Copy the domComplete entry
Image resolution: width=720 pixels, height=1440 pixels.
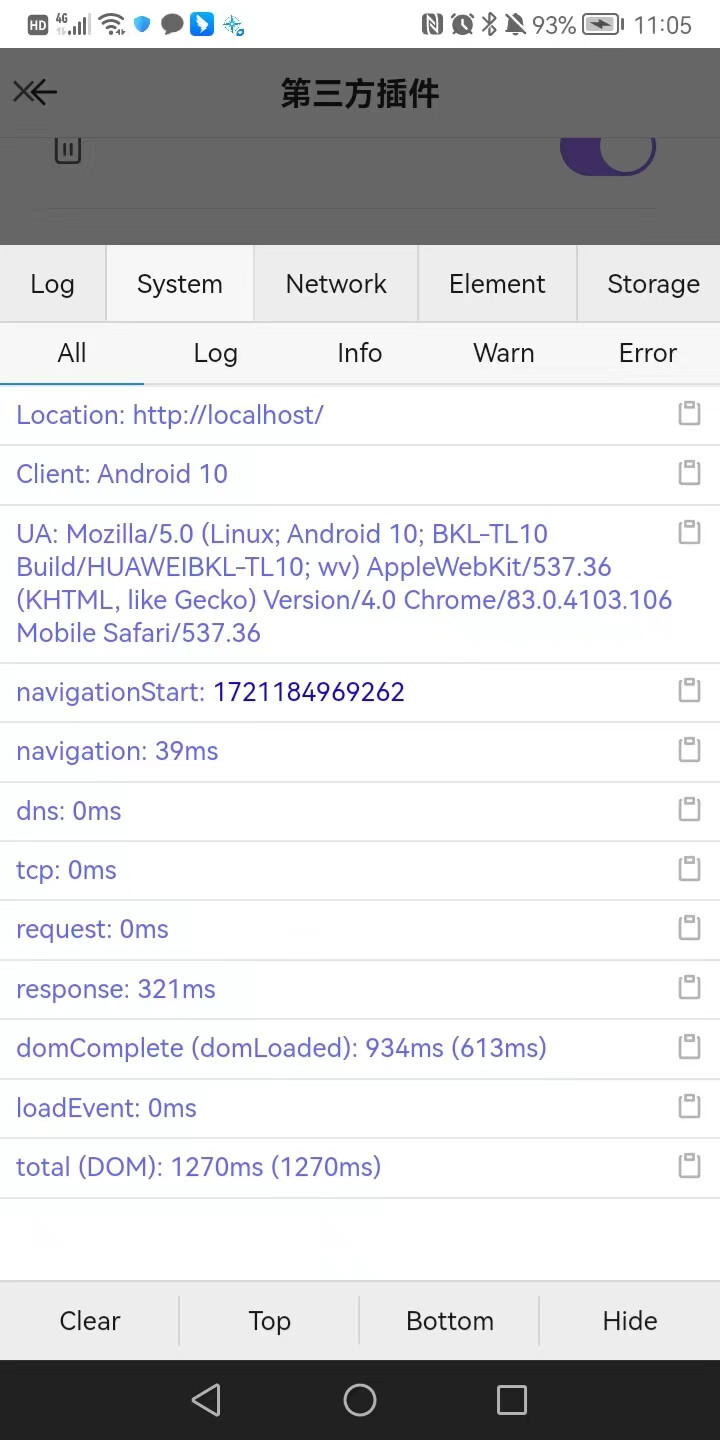coord(689,1047)
